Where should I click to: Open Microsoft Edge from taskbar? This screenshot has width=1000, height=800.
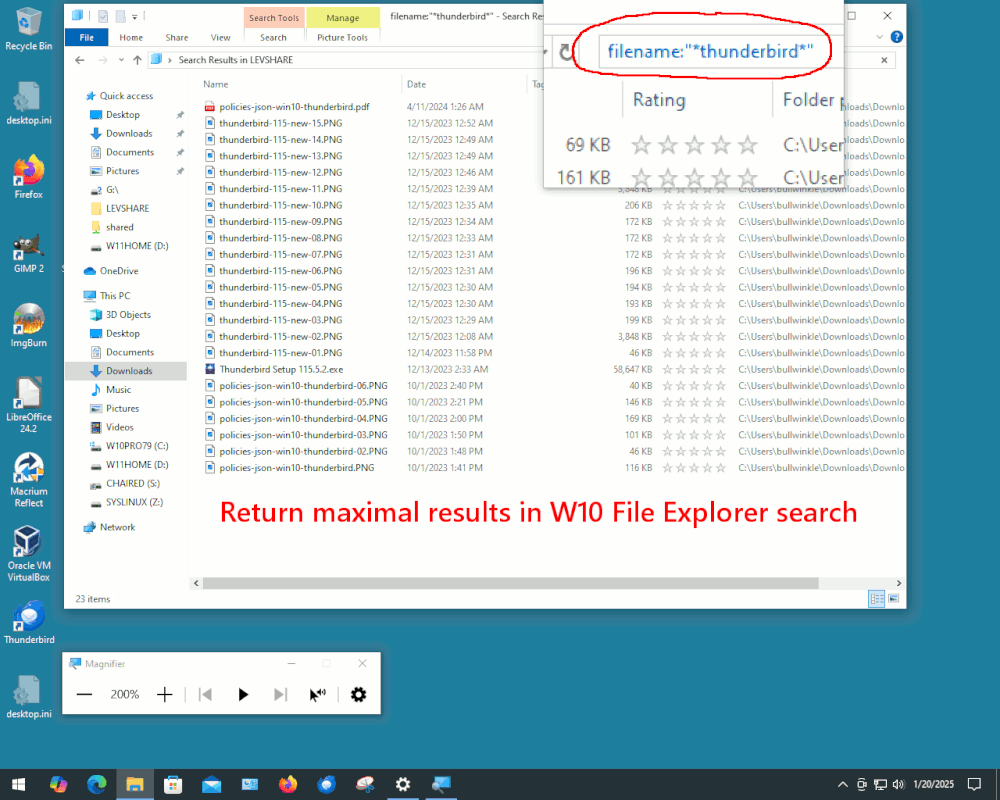click(96, 784)
